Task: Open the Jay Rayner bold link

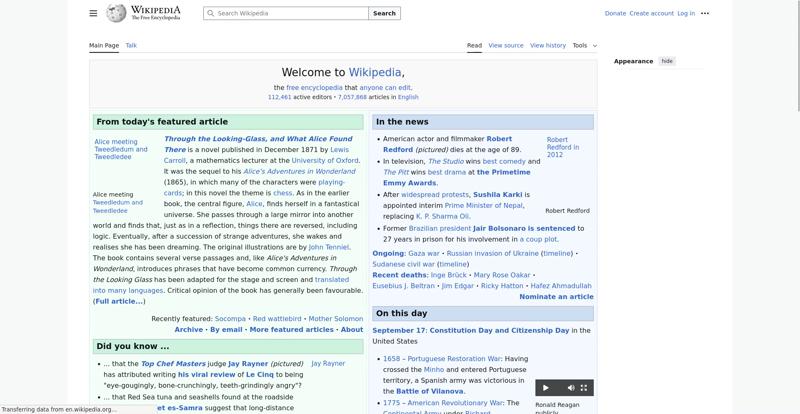Action: pos(248,363)
